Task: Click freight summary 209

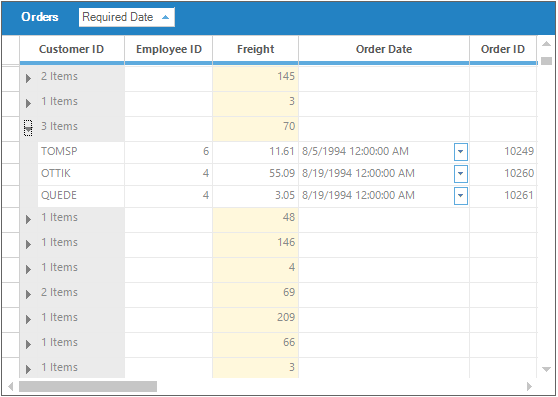Action: (x=256, y=320)
